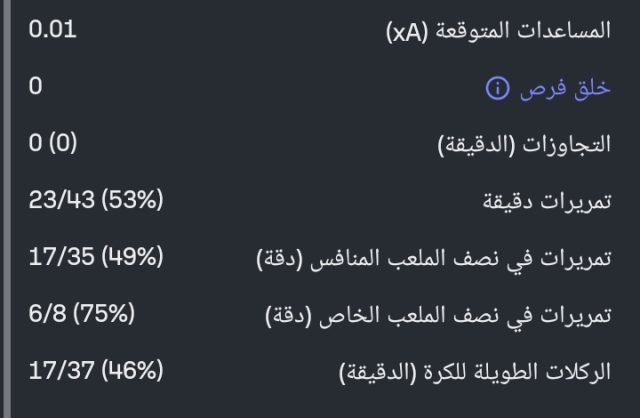Click the (46%) long ball percentage
The height and width of the screenshot is (418, 640).
point(132,371)
